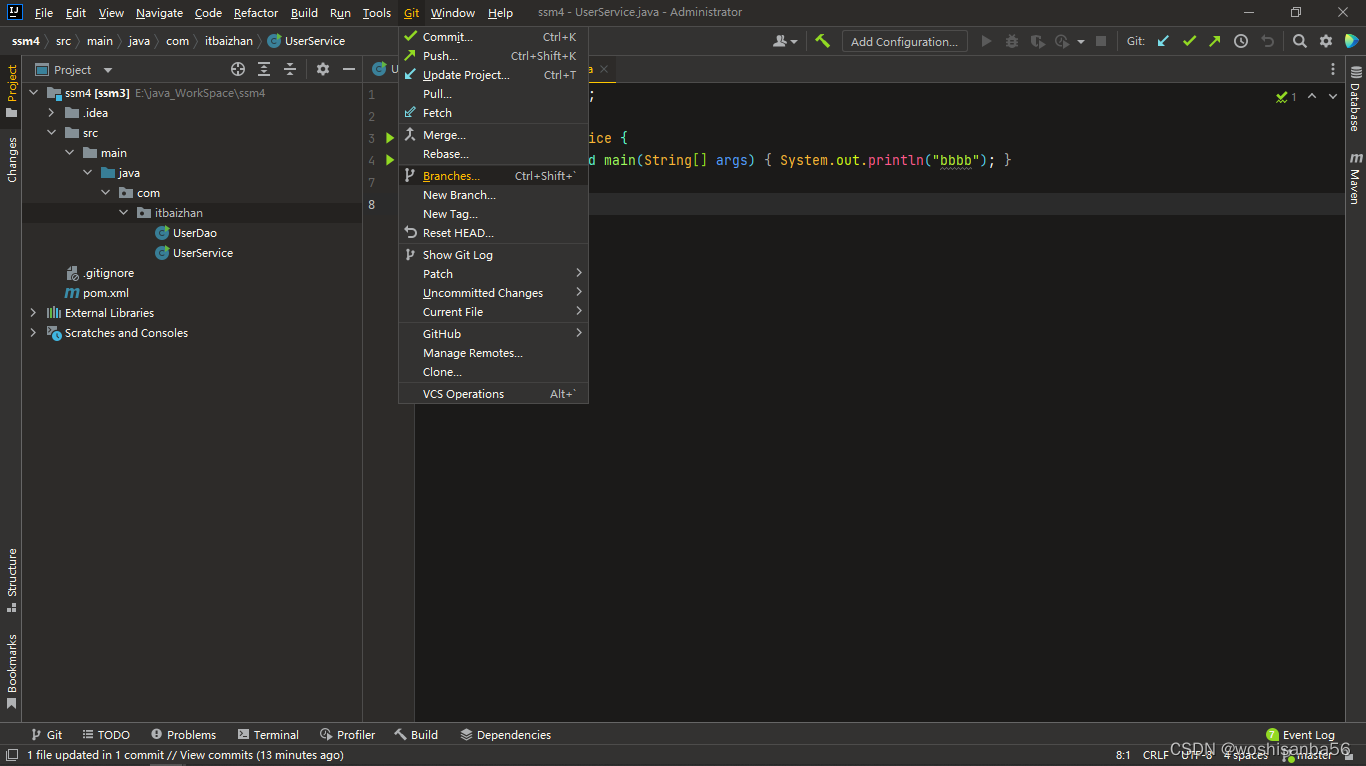Open editor tabs more-options icon
This screenshot has width=1366, height=766.
(x=1333, y=69)
